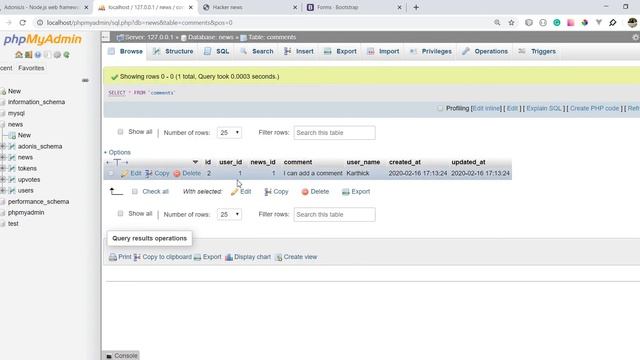Expand the Options link above the table

(118, 152)
